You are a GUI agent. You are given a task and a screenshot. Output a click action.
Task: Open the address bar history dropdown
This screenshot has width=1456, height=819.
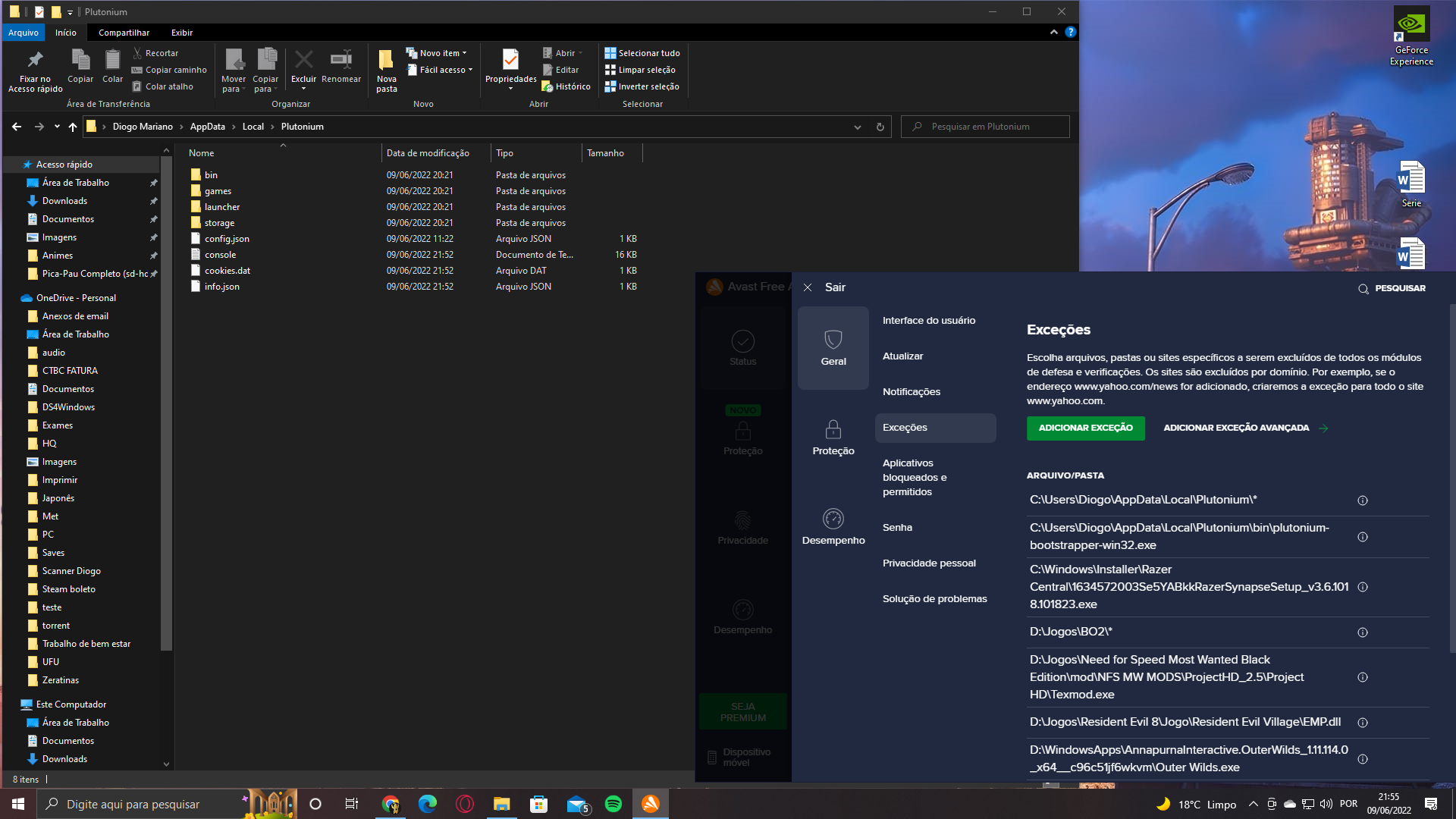pos(857,127)
